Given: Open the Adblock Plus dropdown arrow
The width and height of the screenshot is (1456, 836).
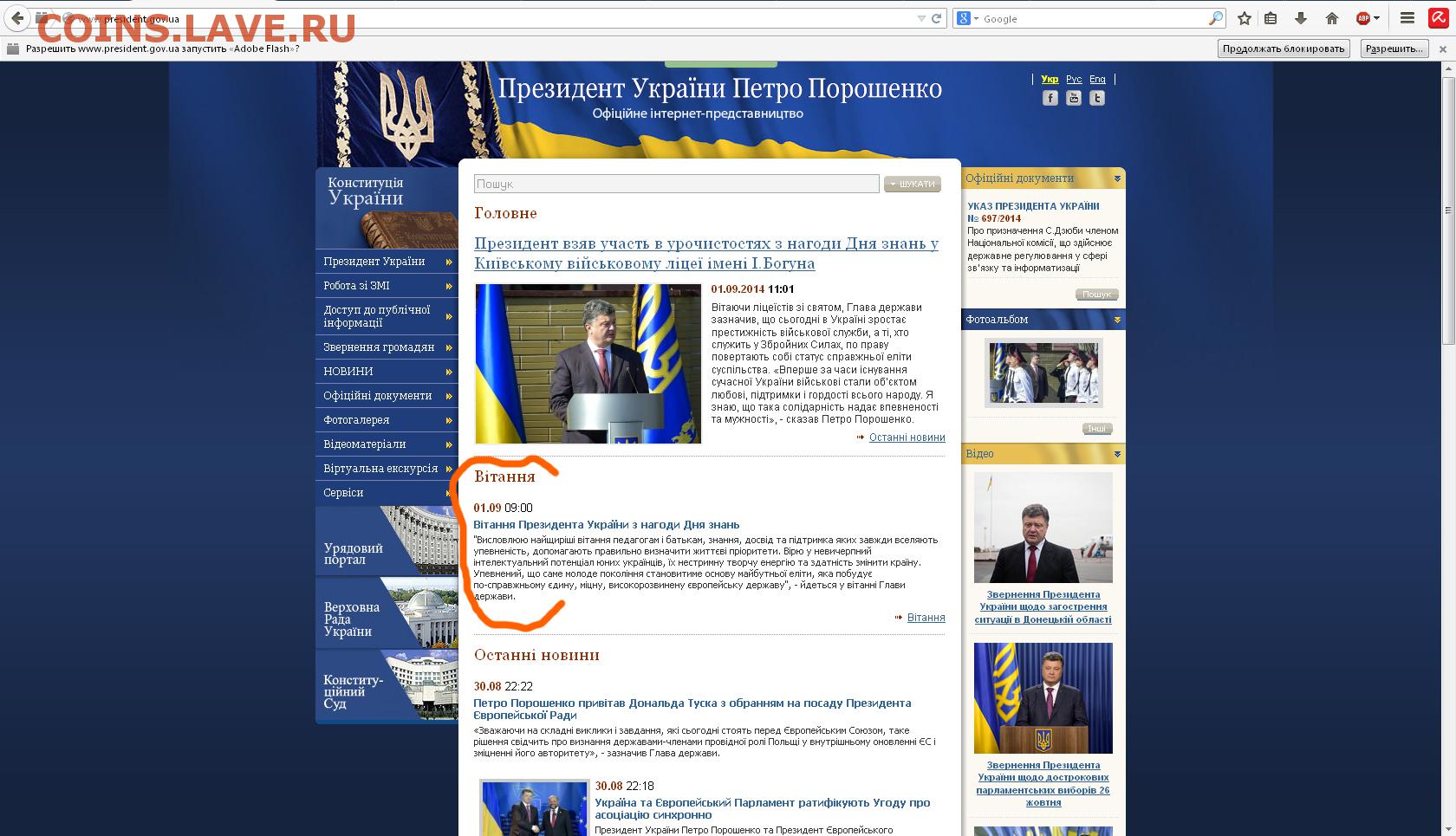Looking at the screenshot, I should tap(1376, 18).
